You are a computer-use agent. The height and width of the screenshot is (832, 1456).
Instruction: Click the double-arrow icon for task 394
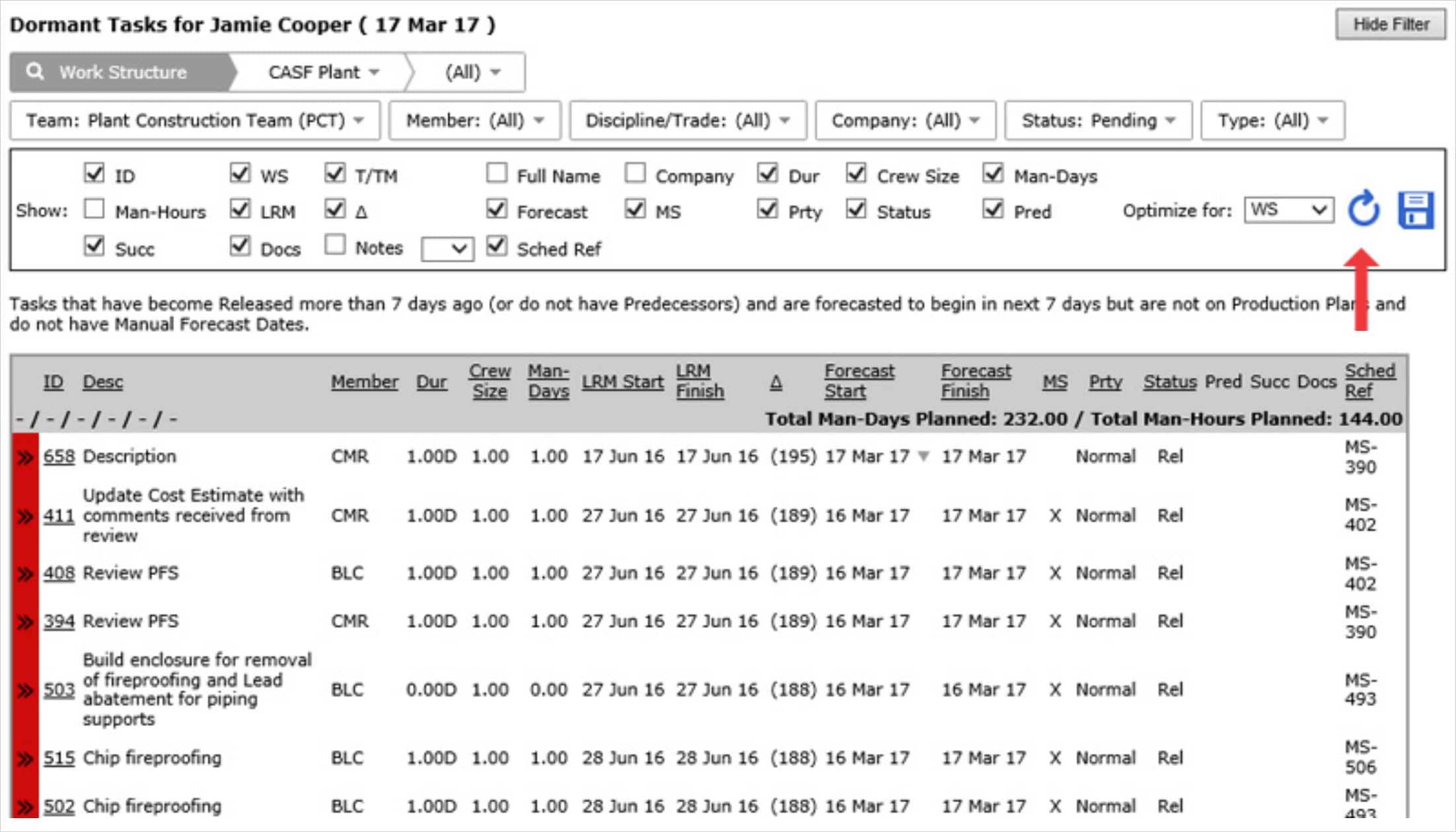click(x=25, y=621)
